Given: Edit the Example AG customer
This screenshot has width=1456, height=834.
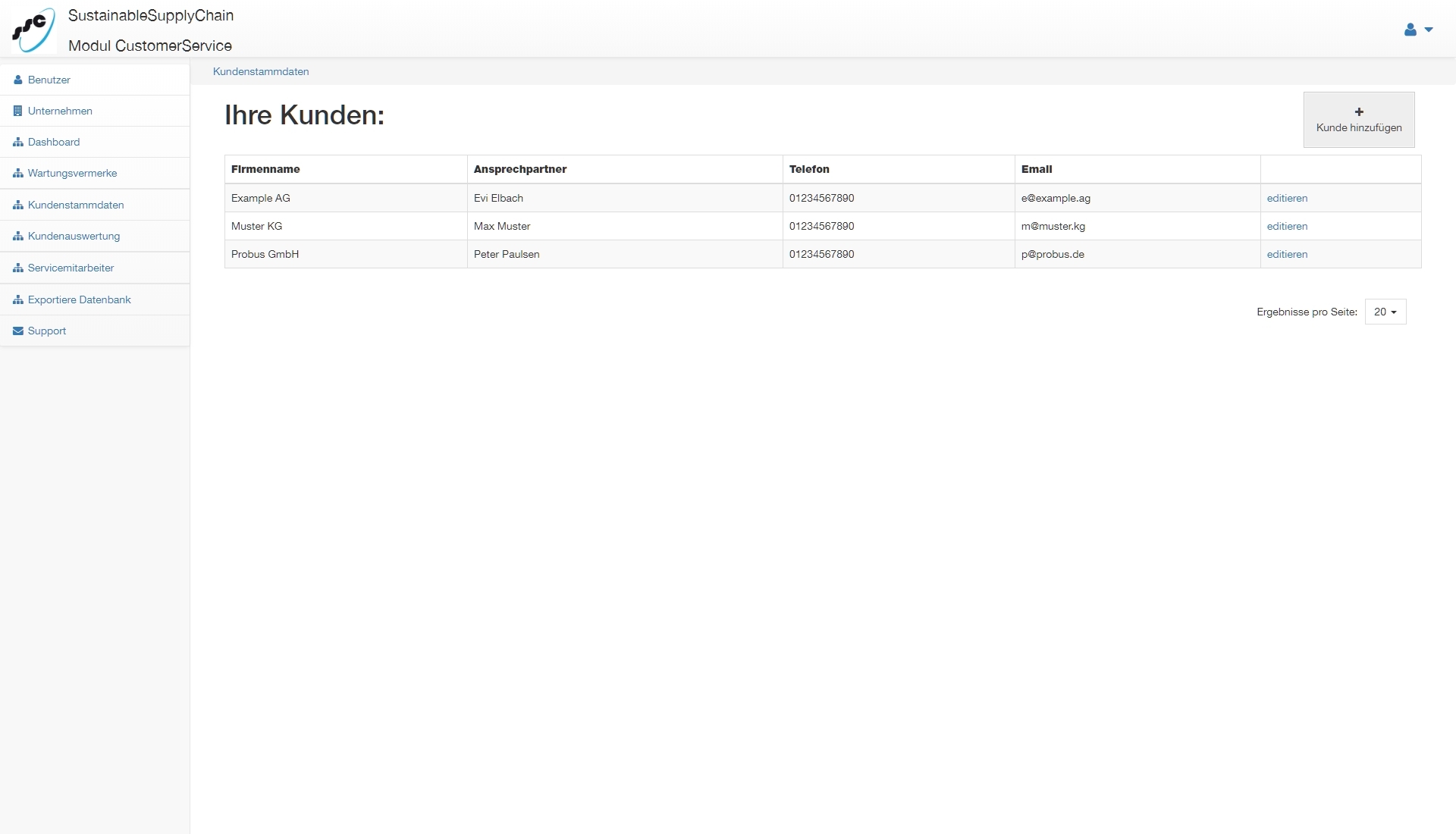Looking at the screenshot, I should point(1287,198).
